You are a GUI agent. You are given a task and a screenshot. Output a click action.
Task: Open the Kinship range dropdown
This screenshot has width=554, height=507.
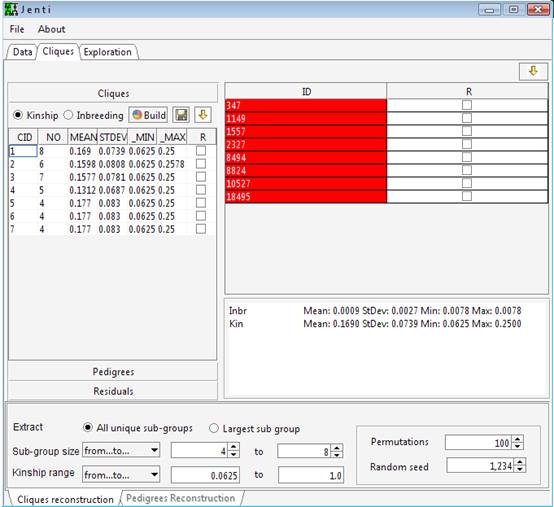[x=121, y=474]
